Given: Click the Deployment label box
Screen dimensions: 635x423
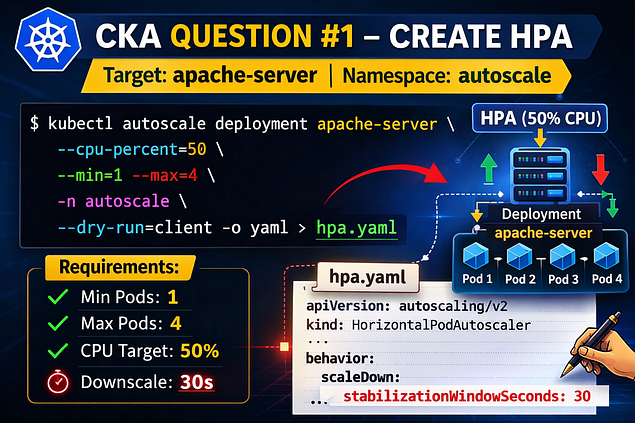Looking at the screenshot, I should point(541,214).
